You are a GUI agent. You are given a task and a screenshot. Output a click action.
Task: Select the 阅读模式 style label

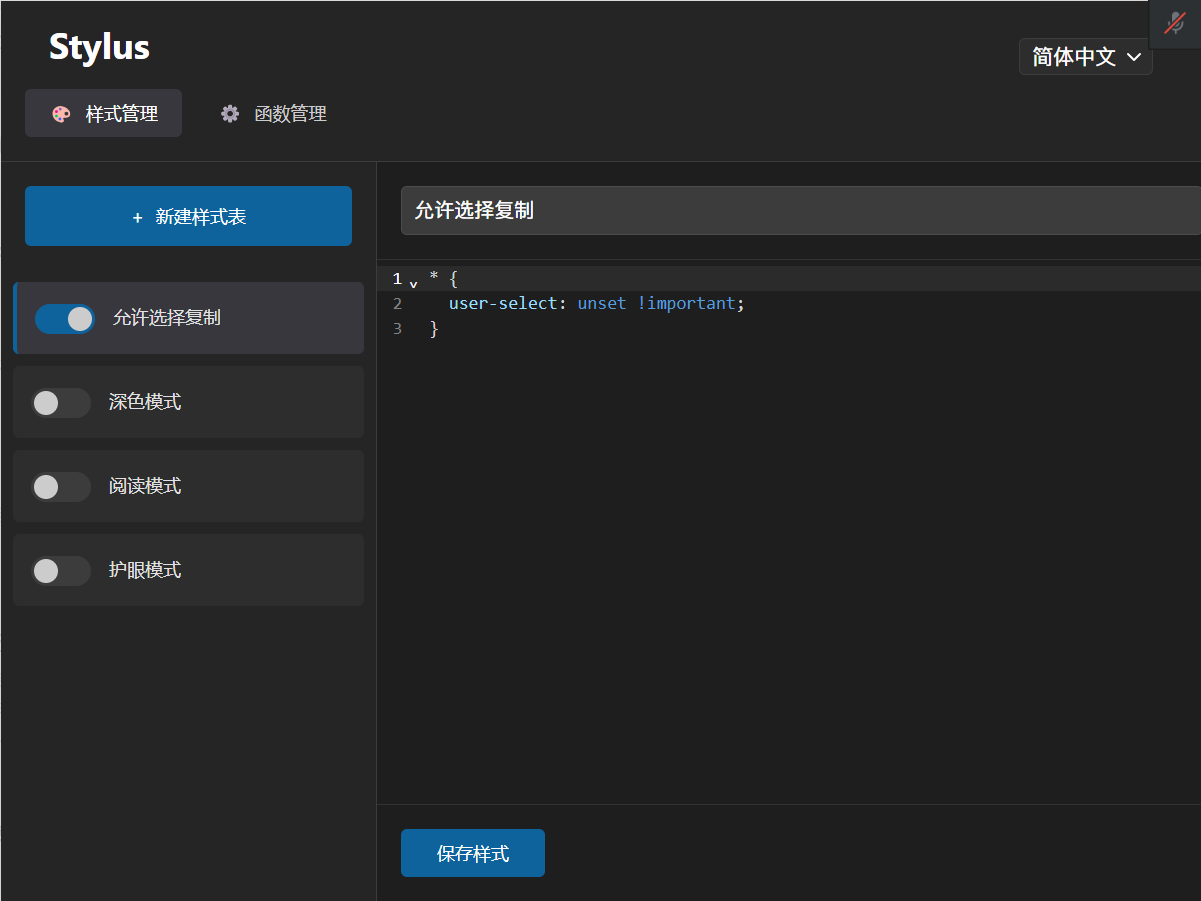[x=145, y=486]
